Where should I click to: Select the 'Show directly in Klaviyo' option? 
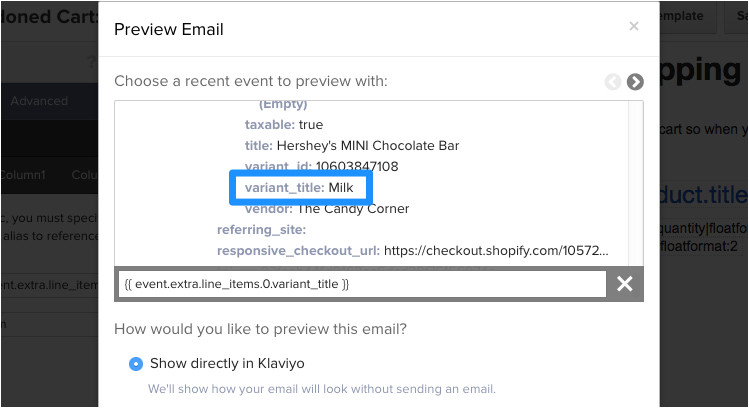pos(136,364)
